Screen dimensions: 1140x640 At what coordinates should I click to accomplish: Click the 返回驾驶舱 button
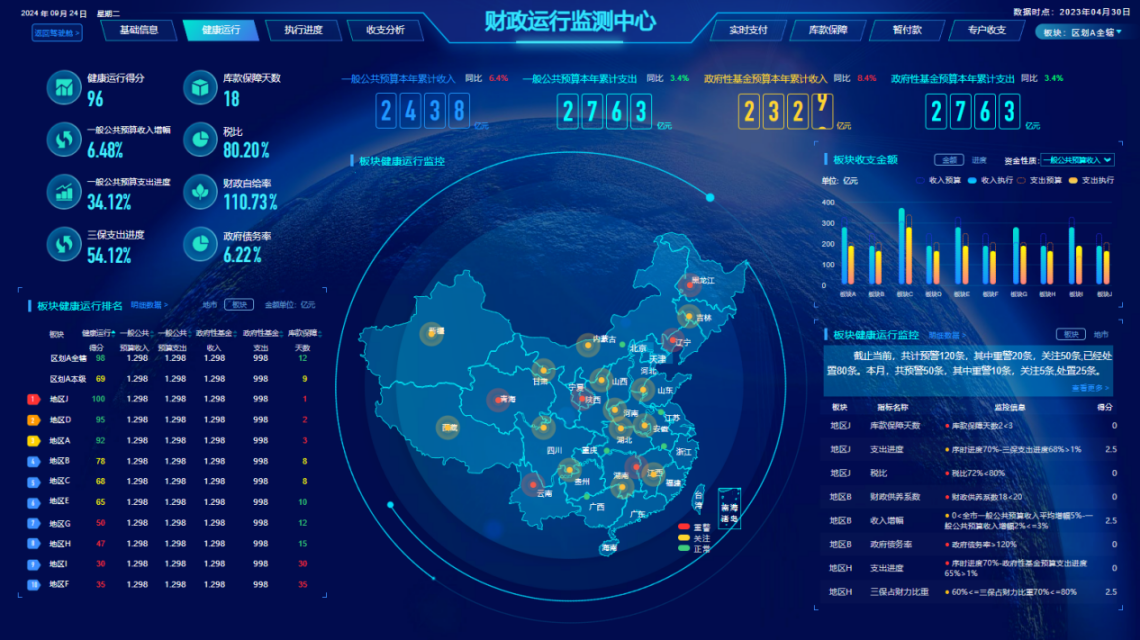tap(56, 33)
